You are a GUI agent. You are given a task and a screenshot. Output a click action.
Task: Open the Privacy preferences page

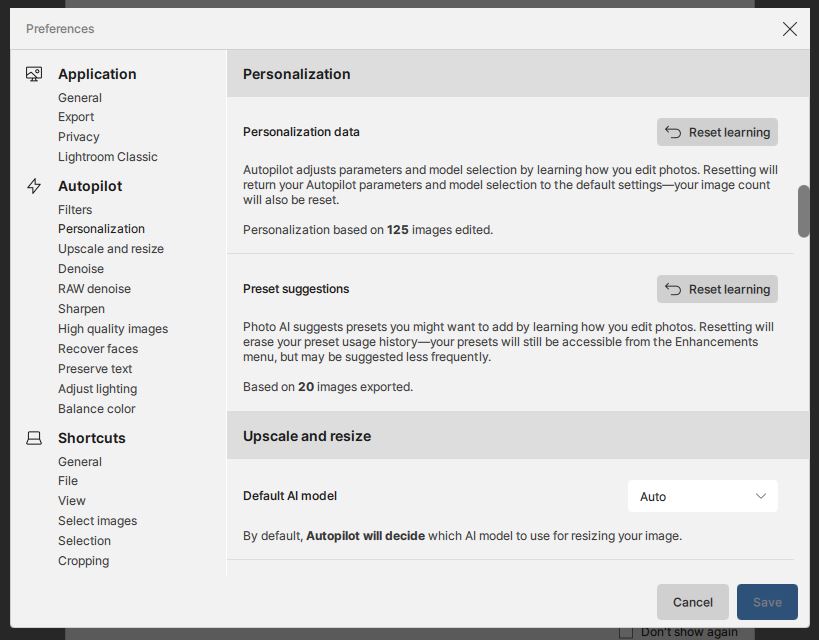[x=78, y=136]
